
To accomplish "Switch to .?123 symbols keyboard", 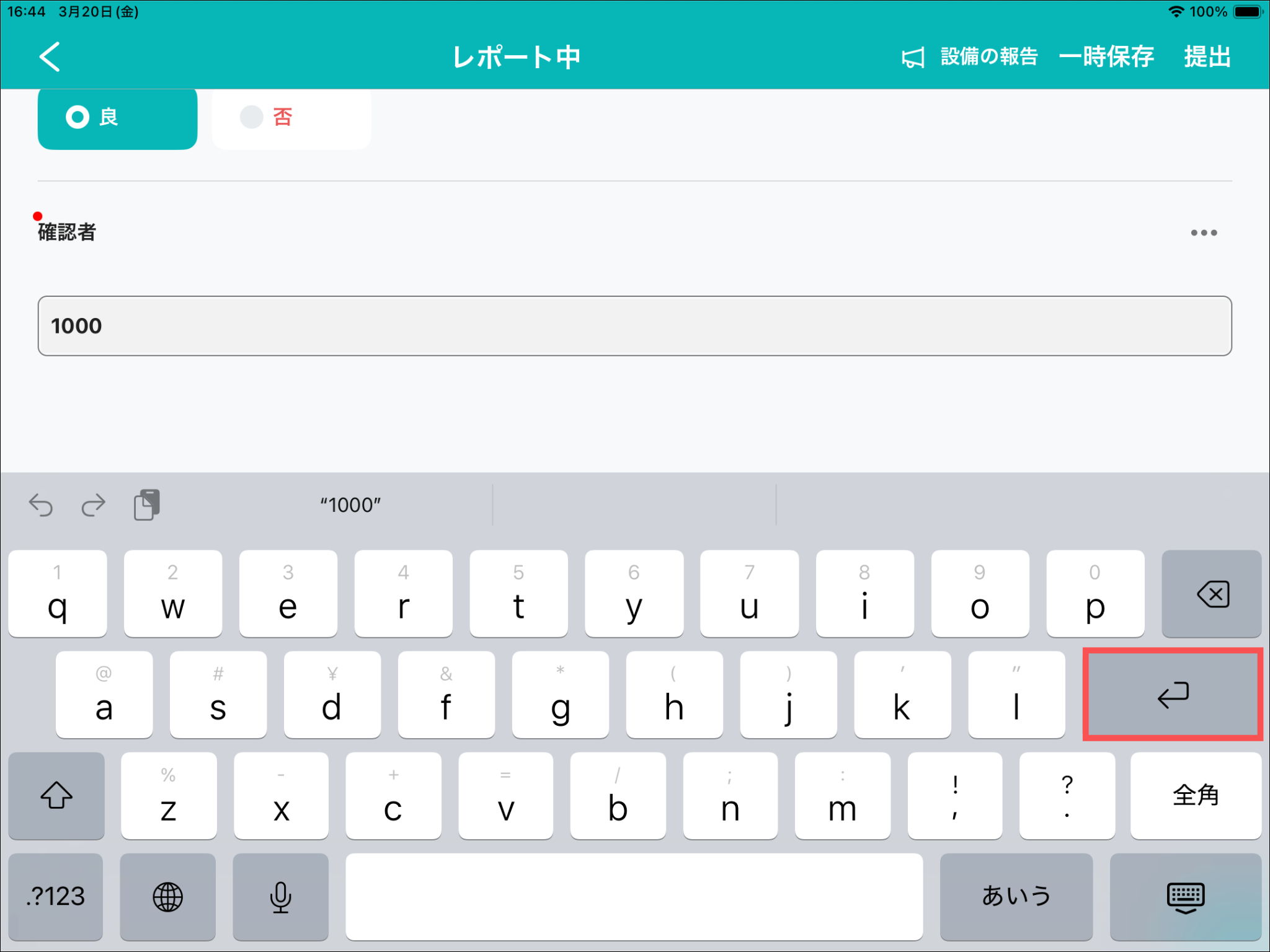I will [56, 896].
